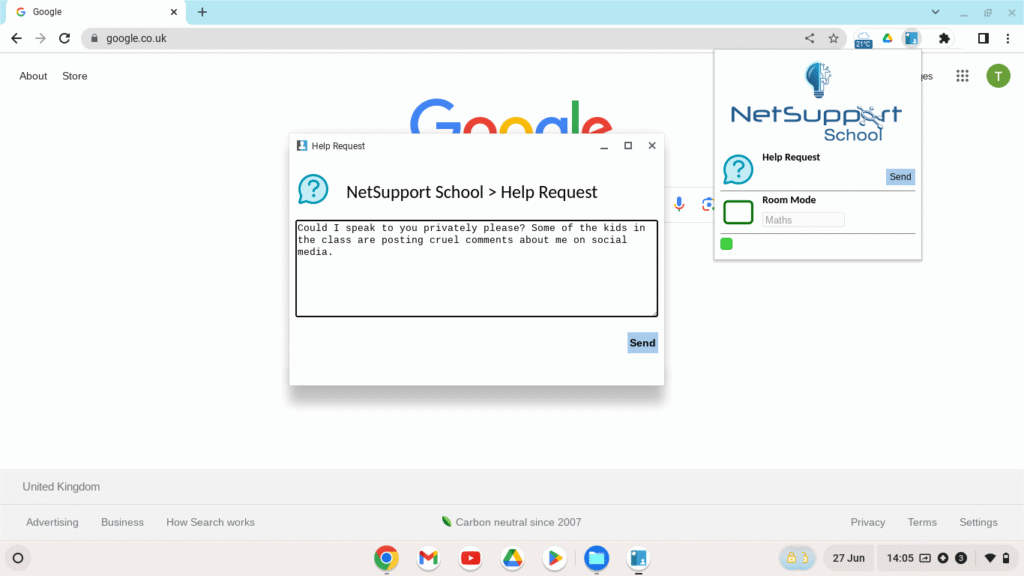
Task: Open the Store link on Google
Action: (74, 76)
